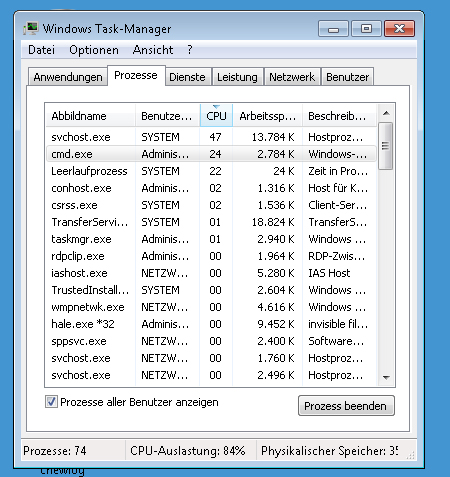The image size is (450, 477).
Task: Sort by the Arbeitsspeicher column header
Action: click(x=267, y=116)
